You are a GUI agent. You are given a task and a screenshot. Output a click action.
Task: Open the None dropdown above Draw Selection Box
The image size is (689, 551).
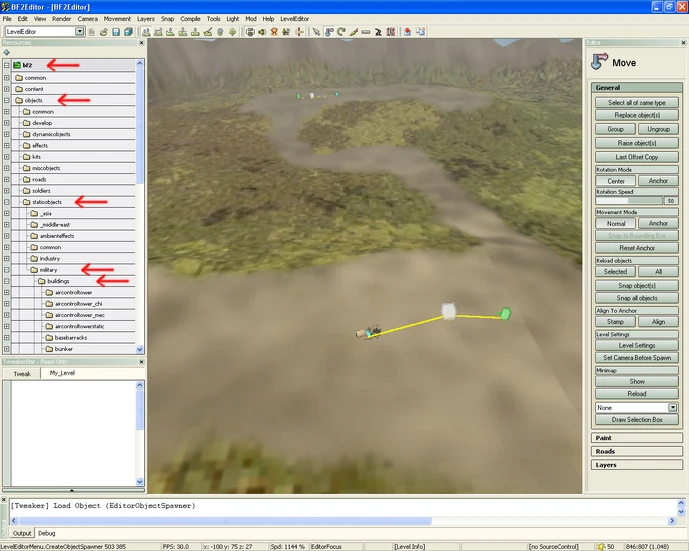coord(673,407)
